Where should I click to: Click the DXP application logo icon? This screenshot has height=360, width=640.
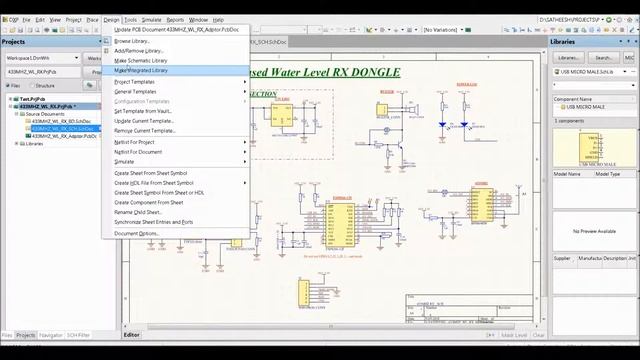5,20
